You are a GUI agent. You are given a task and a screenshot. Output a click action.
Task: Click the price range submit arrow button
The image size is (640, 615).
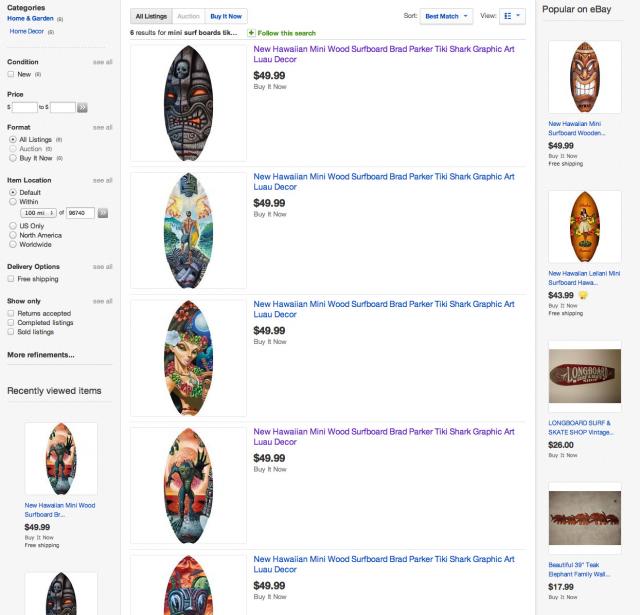pos(82,107)
